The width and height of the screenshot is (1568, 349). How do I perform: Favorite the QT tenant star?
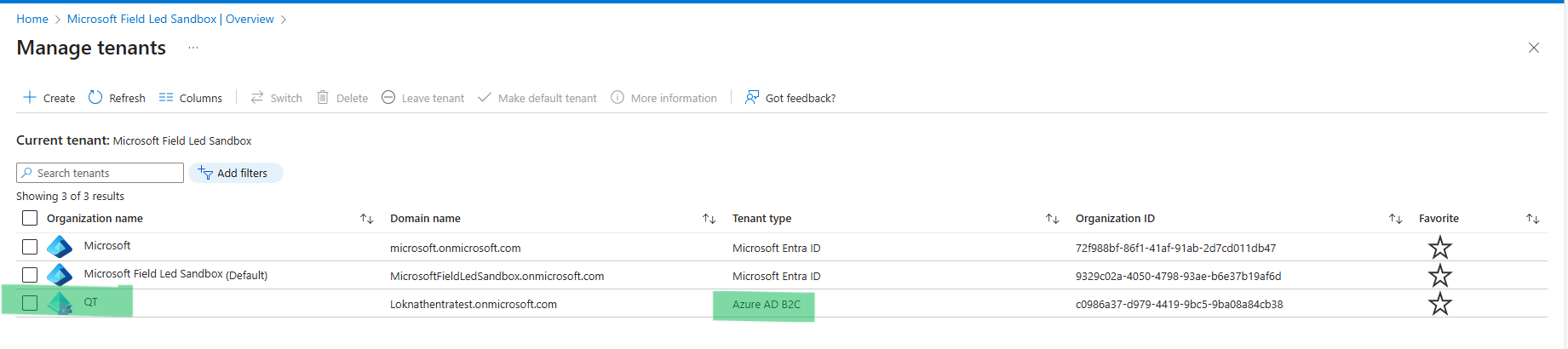[x=1440, y=303]
